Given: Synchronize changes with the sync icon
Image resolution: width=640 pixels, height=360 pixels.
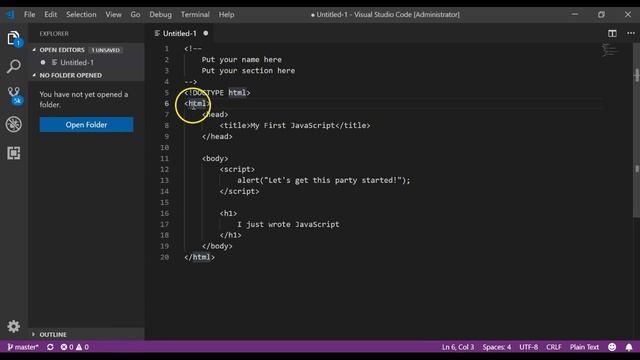Looking at the screenshot, I should pos(50,347).
